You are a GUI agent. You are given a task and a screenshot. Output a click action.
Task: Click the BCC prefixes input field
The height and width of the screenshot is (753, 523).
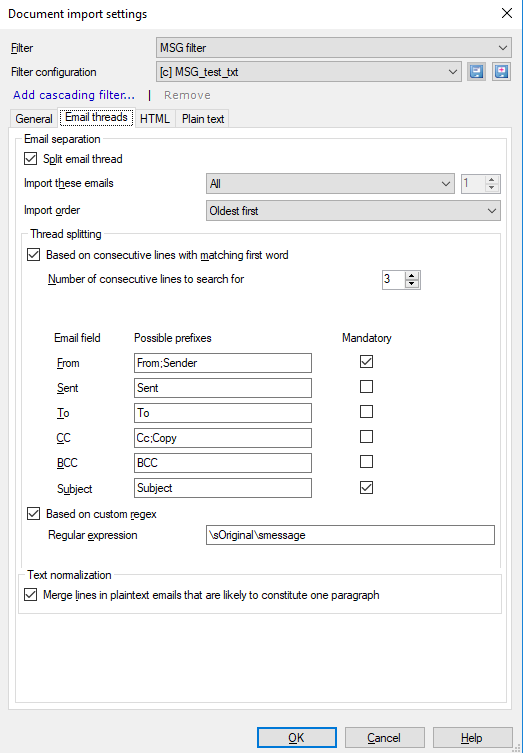(x=223, y=463)
